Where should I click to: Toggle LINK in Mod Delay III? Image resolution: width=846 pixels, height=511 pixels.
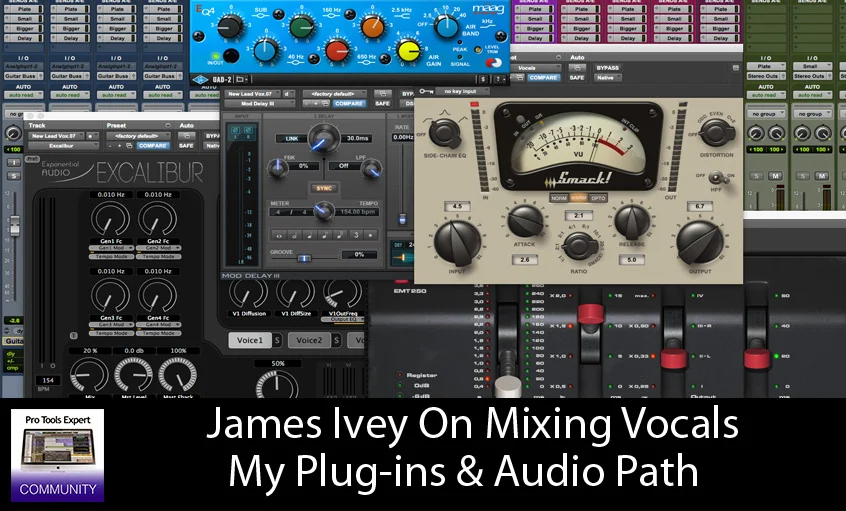(292, 139)
